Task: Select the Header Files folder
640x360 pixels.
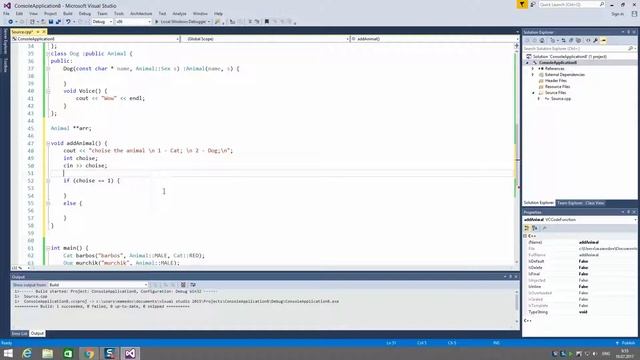Action: point(556,81)
